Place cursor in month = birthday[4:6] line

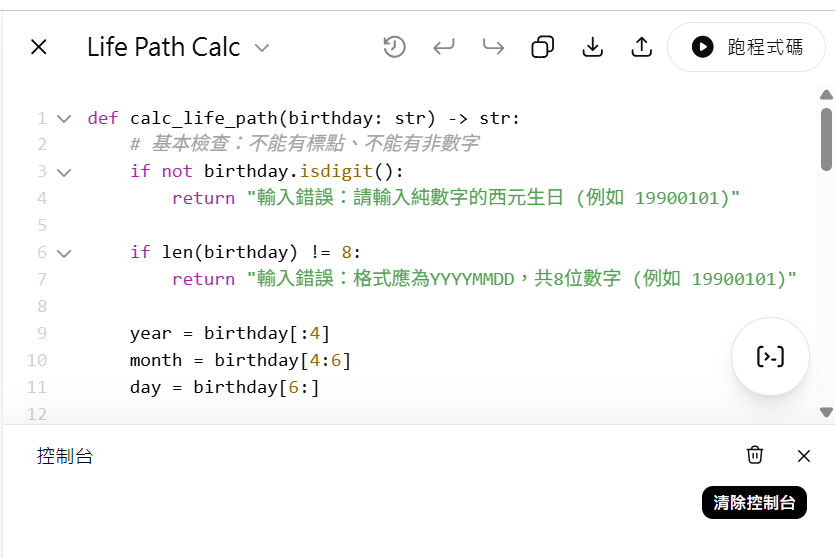240,360
